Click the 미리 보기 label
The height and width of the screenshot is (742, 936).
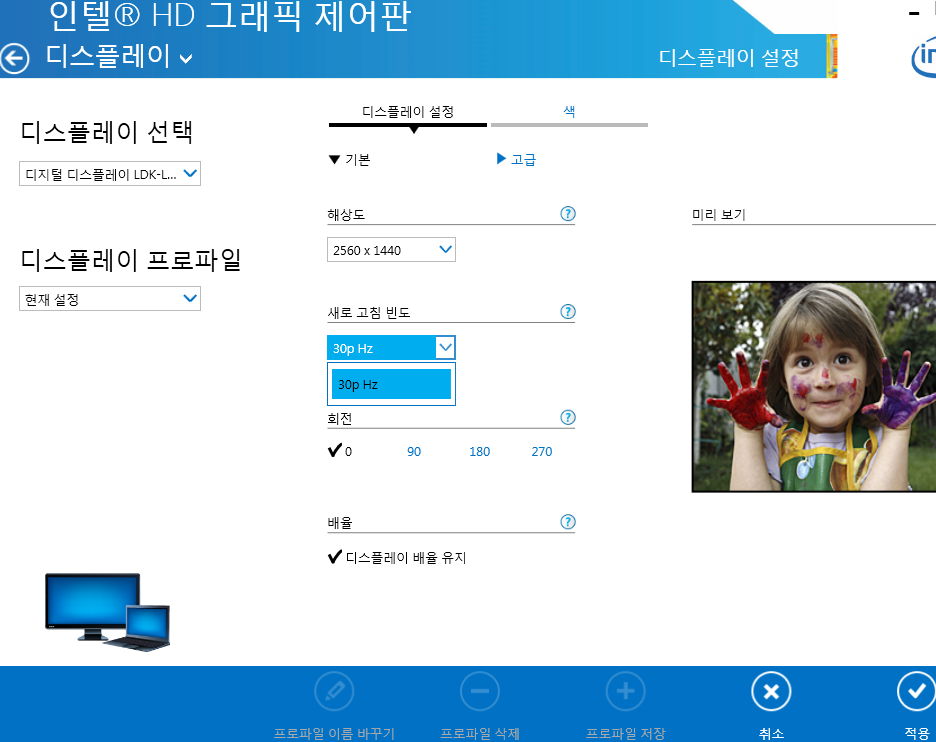click(719, 214)
